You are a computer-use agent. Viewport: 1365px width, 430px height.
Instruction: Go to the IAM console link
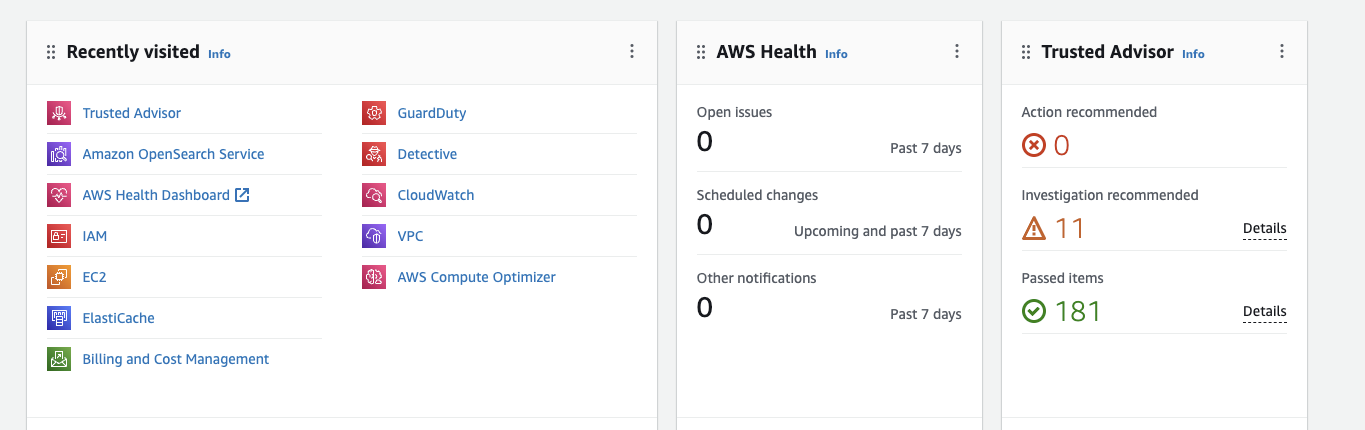pos(95,236)
